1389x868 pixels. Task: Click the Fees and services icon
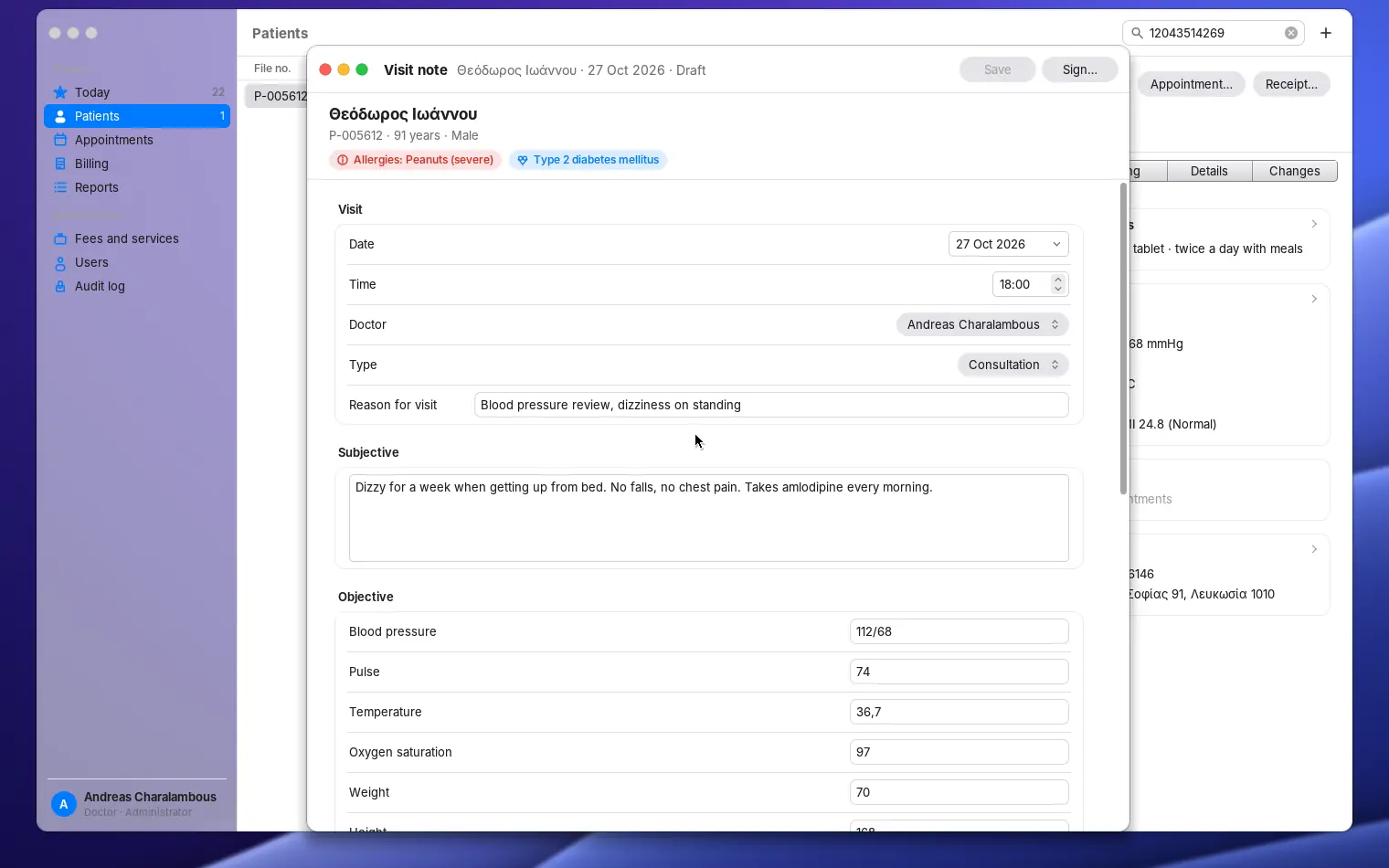coord(60,238)
